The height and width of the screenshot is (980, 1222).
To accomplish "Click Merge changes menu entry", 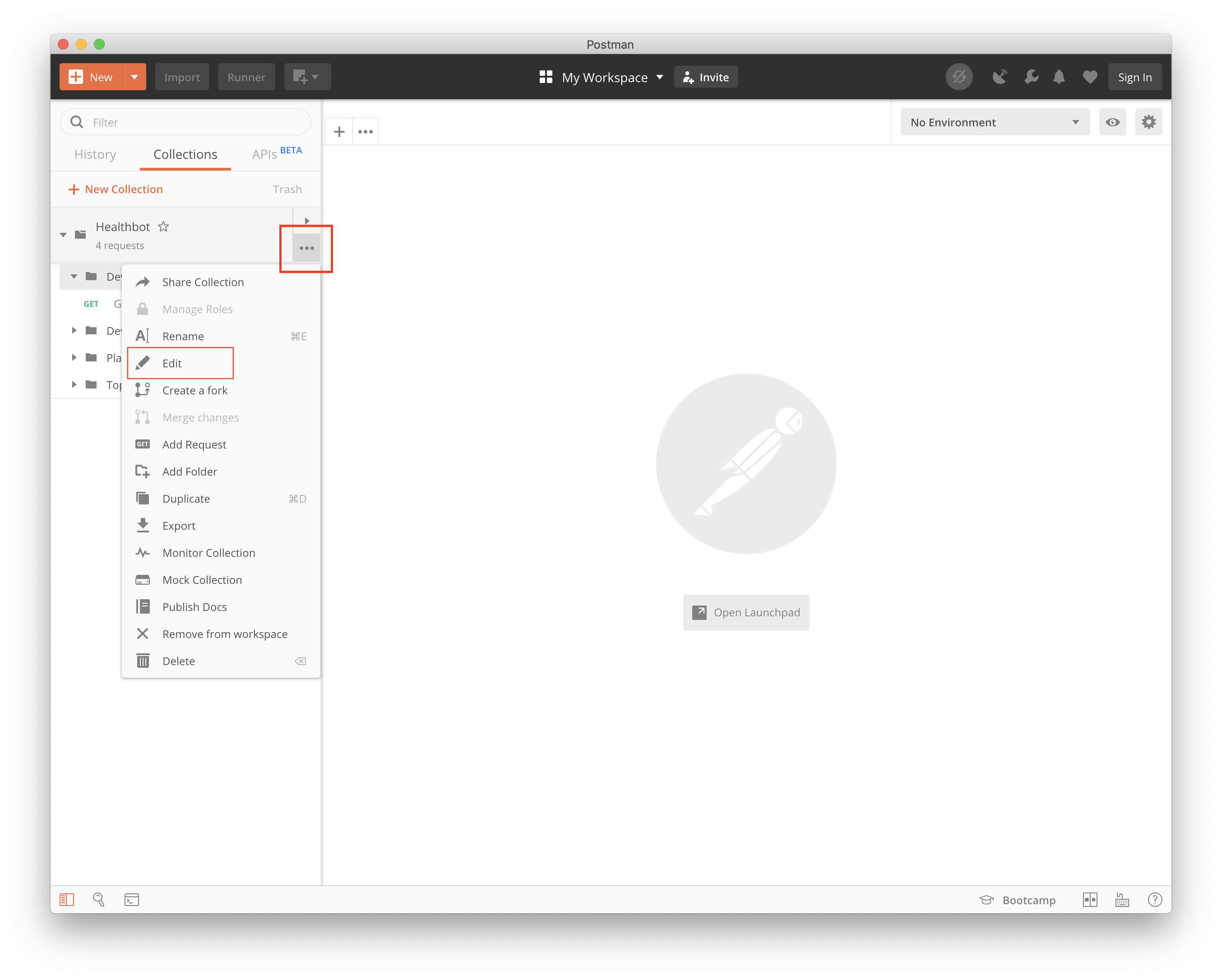I will [x=221, y=418].
